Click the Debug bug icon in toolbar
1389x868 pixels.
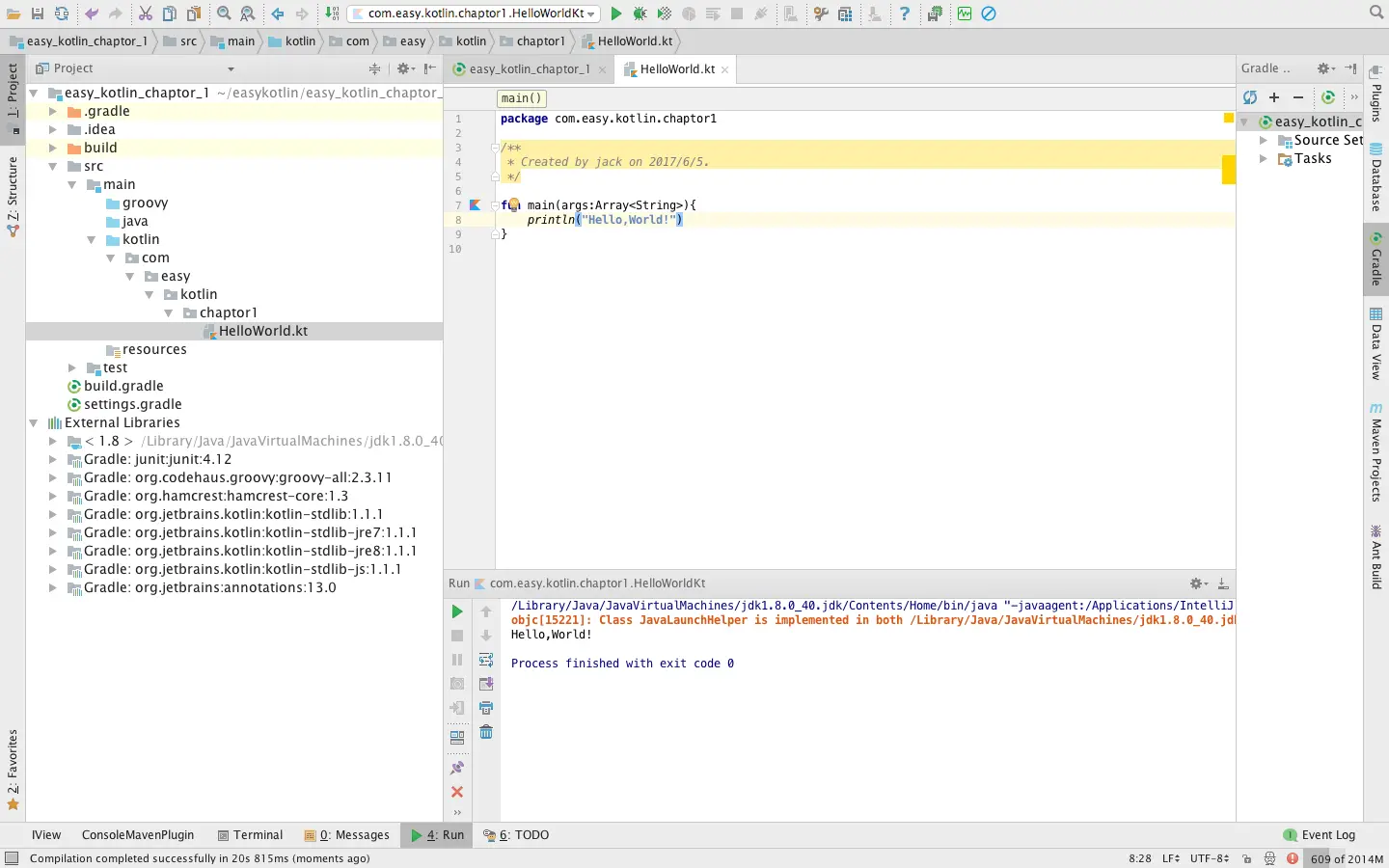click(x=640, y=14)
